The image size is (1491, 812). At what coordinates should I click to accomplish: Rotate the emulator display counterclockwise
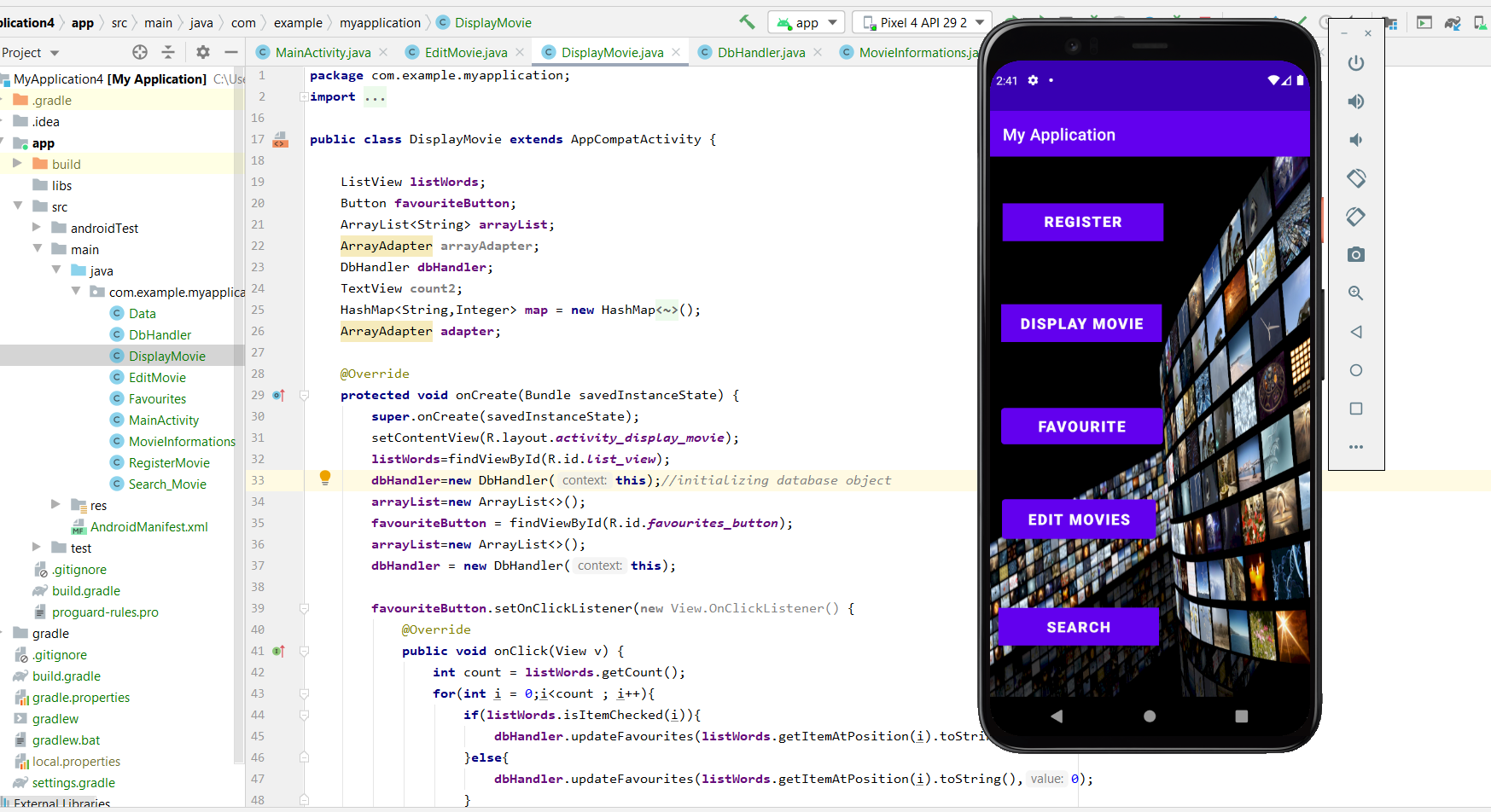tap(1357, 178)
